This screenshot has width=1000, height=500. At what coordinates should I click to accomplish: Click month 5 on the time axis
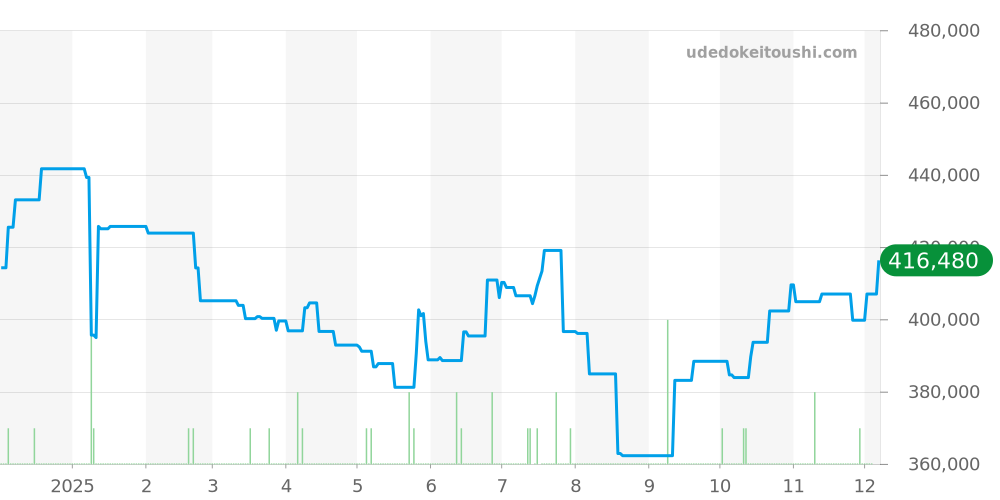point(357,486)
